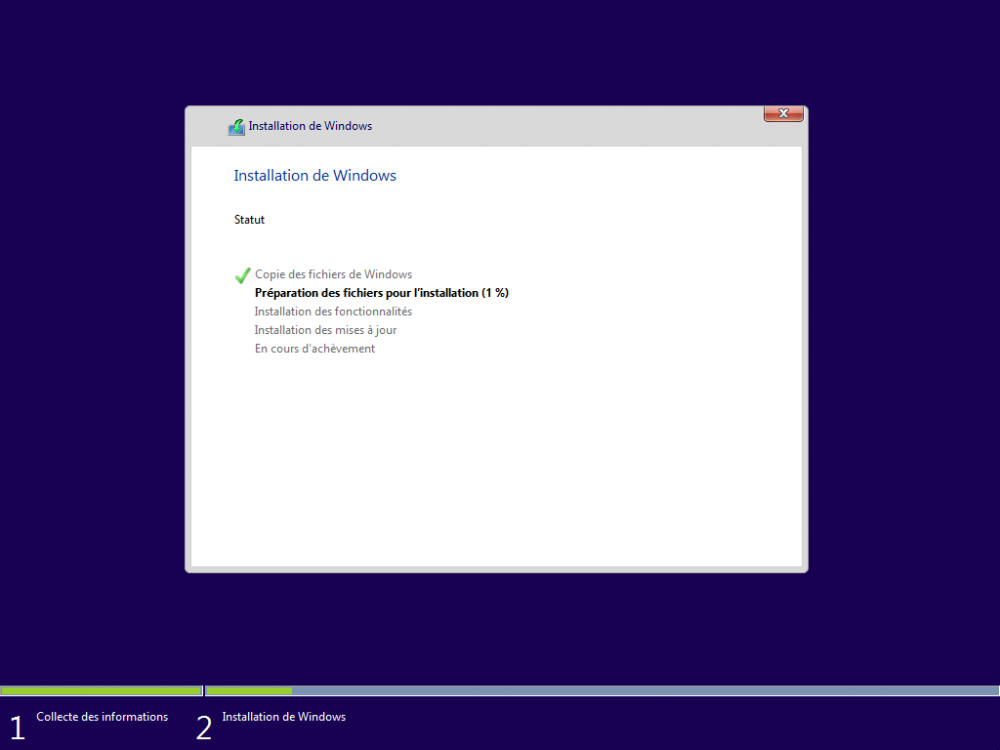Viewport: 1000px width, 750px height.
Task: Click the 'Collecte des informations' phase label
Action: (x=102, y=716)
